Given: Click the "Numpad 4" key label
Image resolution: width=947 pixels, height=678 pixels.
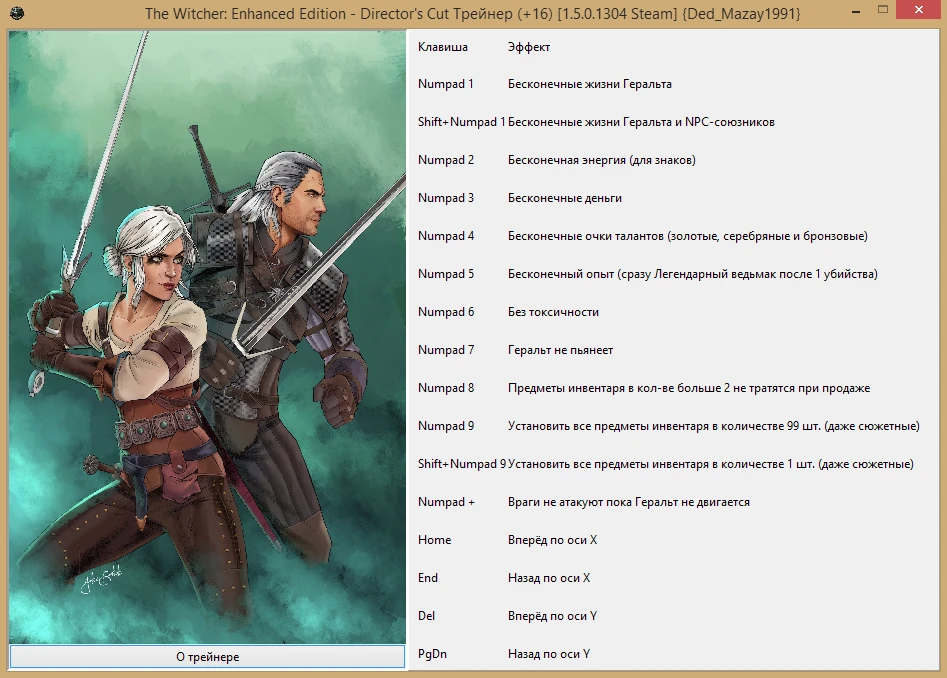Looking at the screenshot, I should pyautogui.click(x=446, y=236).
